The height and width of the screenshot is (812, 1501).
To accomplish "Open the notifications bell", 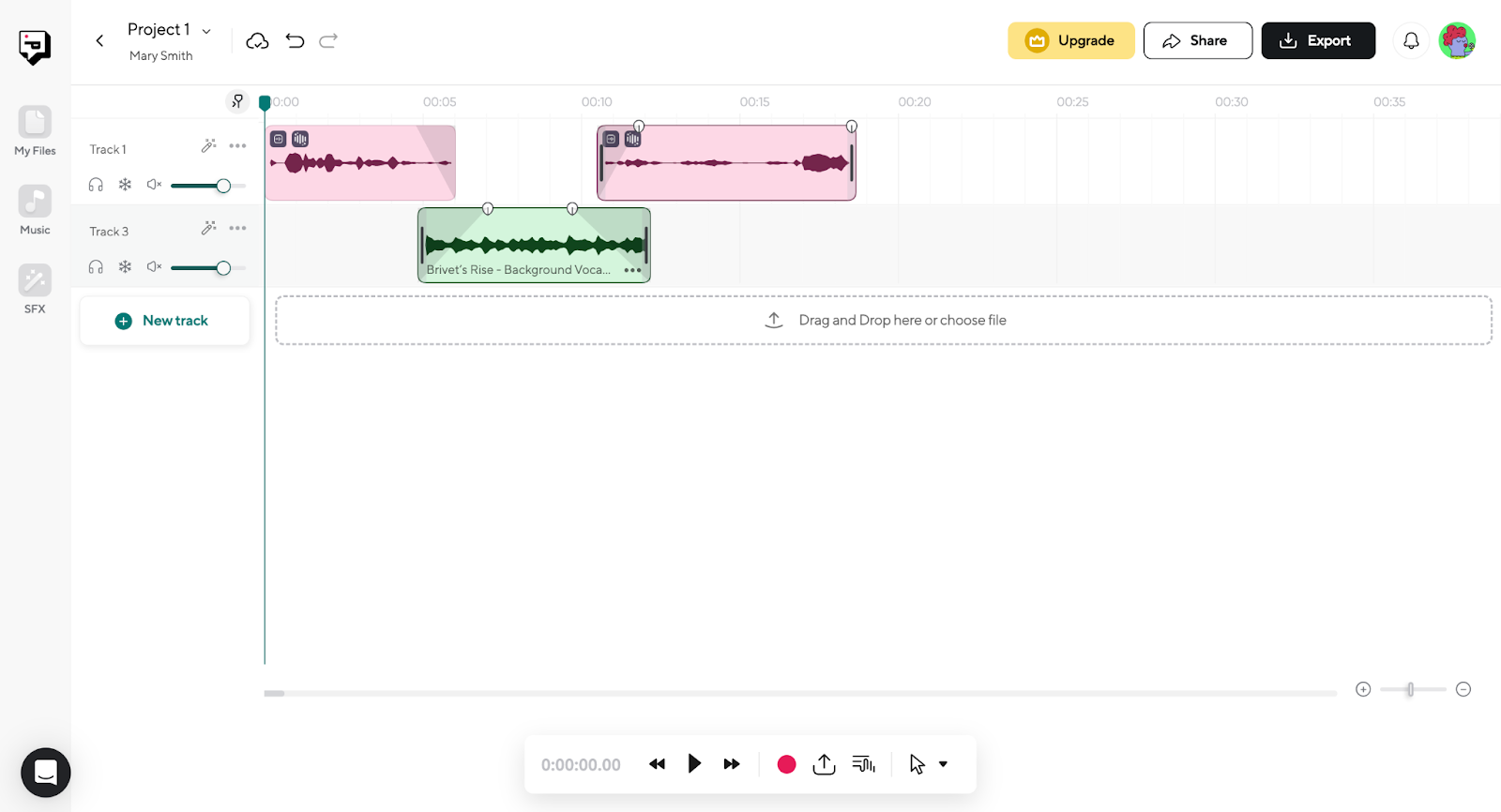I will 1411,40.
